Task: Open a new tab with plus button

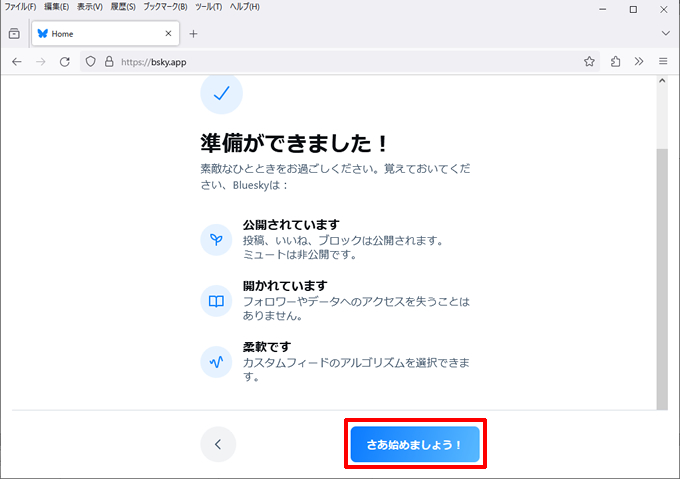Action: [193, 33]
